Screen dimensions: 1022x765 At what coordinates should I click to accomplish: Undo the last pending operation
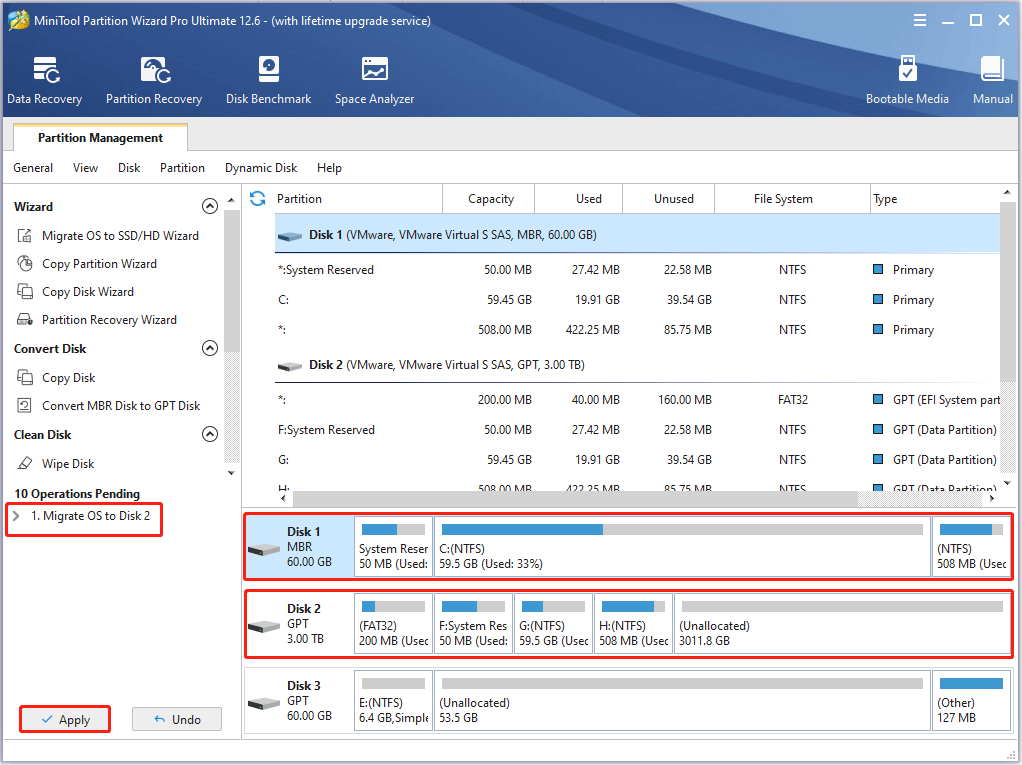177,719
